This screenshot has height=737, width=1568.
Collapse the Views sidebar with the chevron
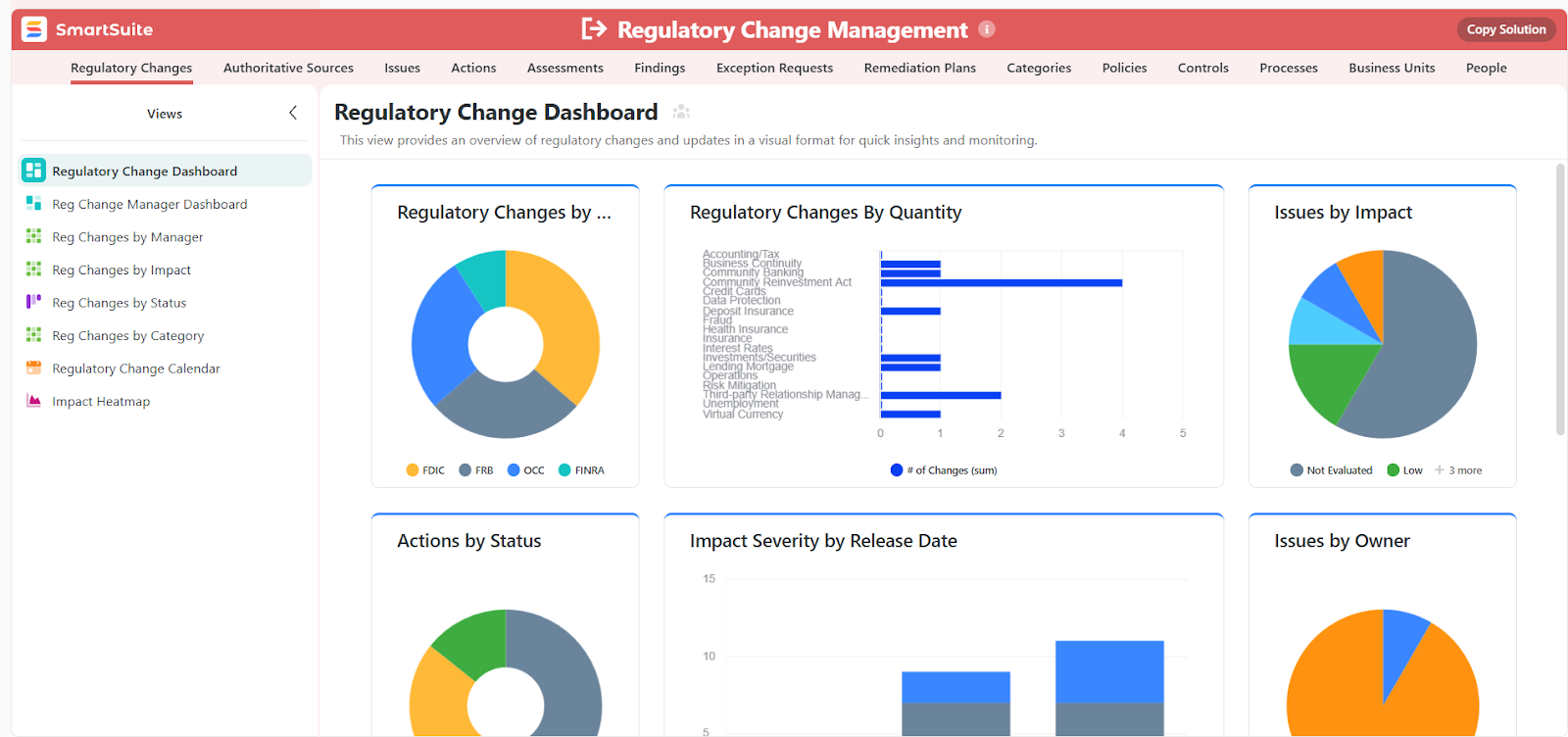click(x=293, y=114)
